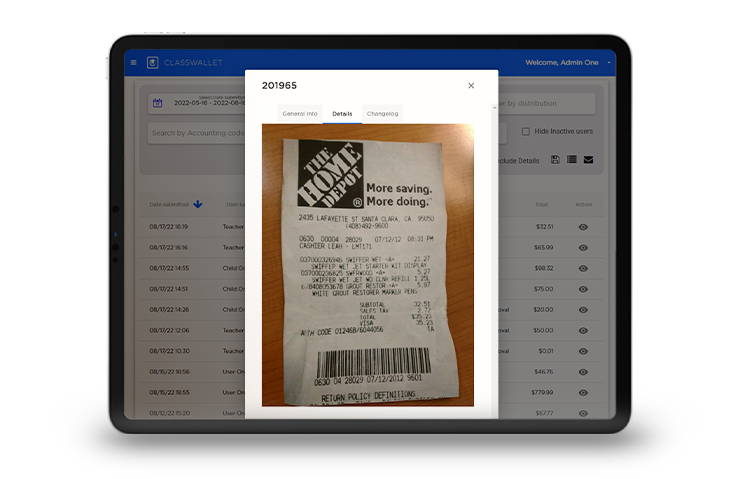Click the 2022-05-18 date range field
This screenshot has width=749, height=479.
pos(198,103)
